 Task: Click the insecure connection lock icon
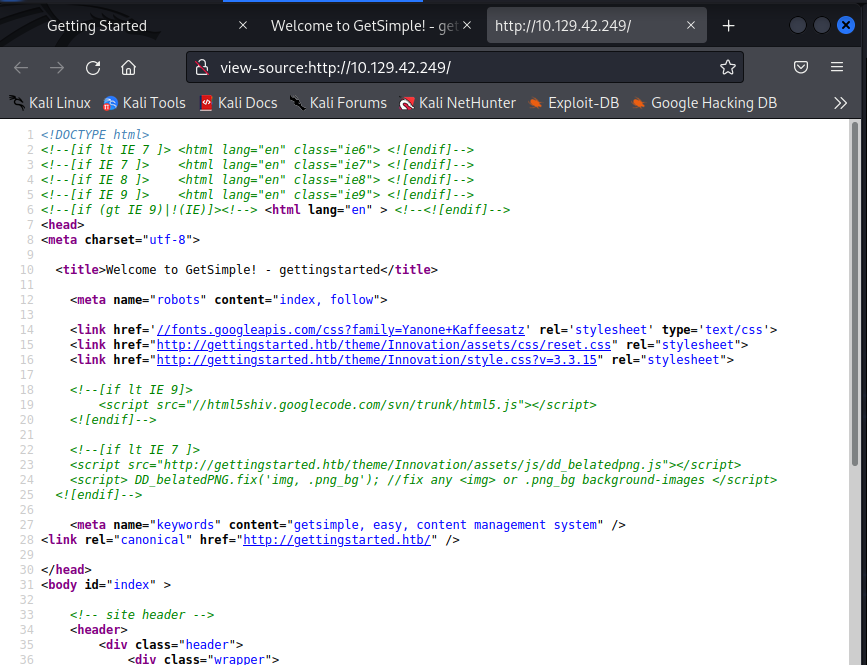coord(202,67)
